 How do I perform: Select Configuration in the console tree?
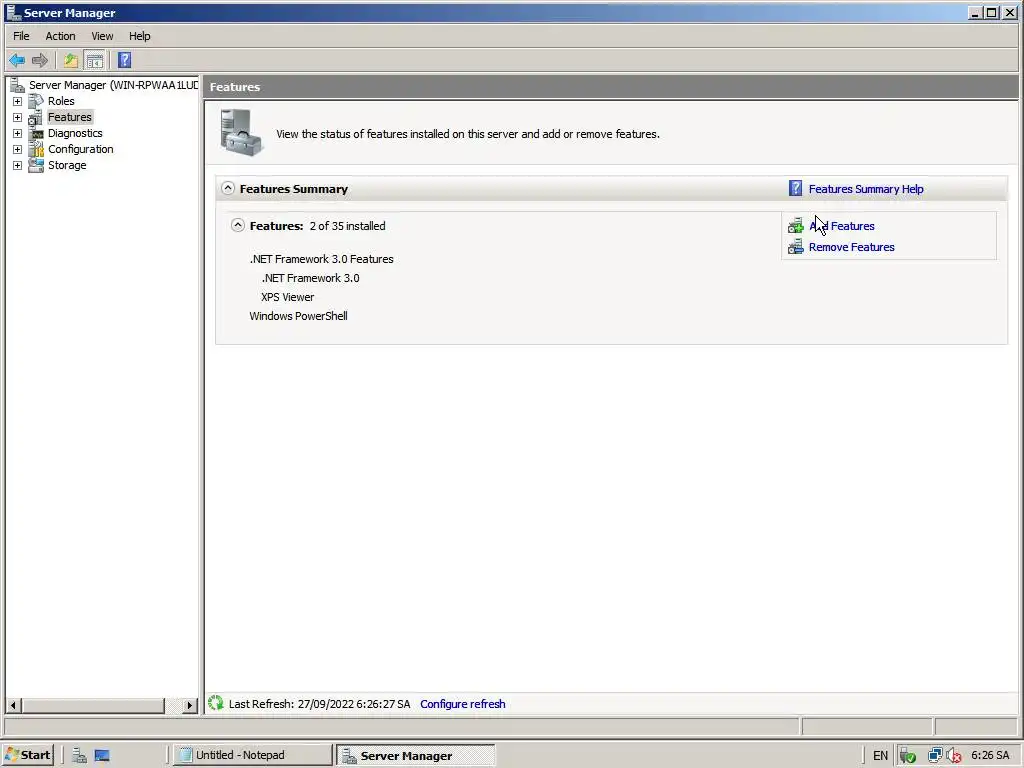pyautogui.click(x=80, y=150)
